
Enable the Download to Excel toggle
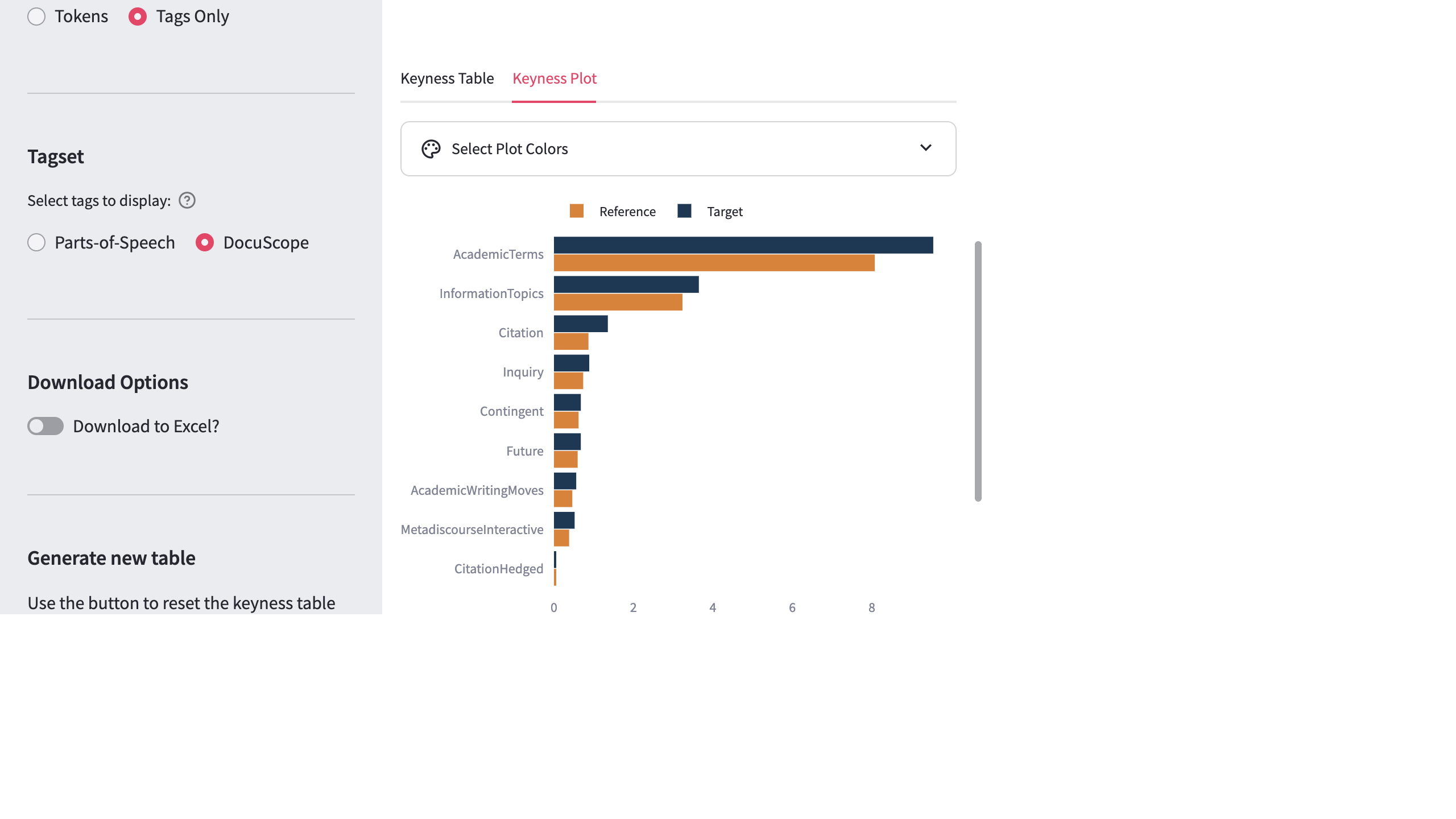pyautogui.click(x=45, y=426)
